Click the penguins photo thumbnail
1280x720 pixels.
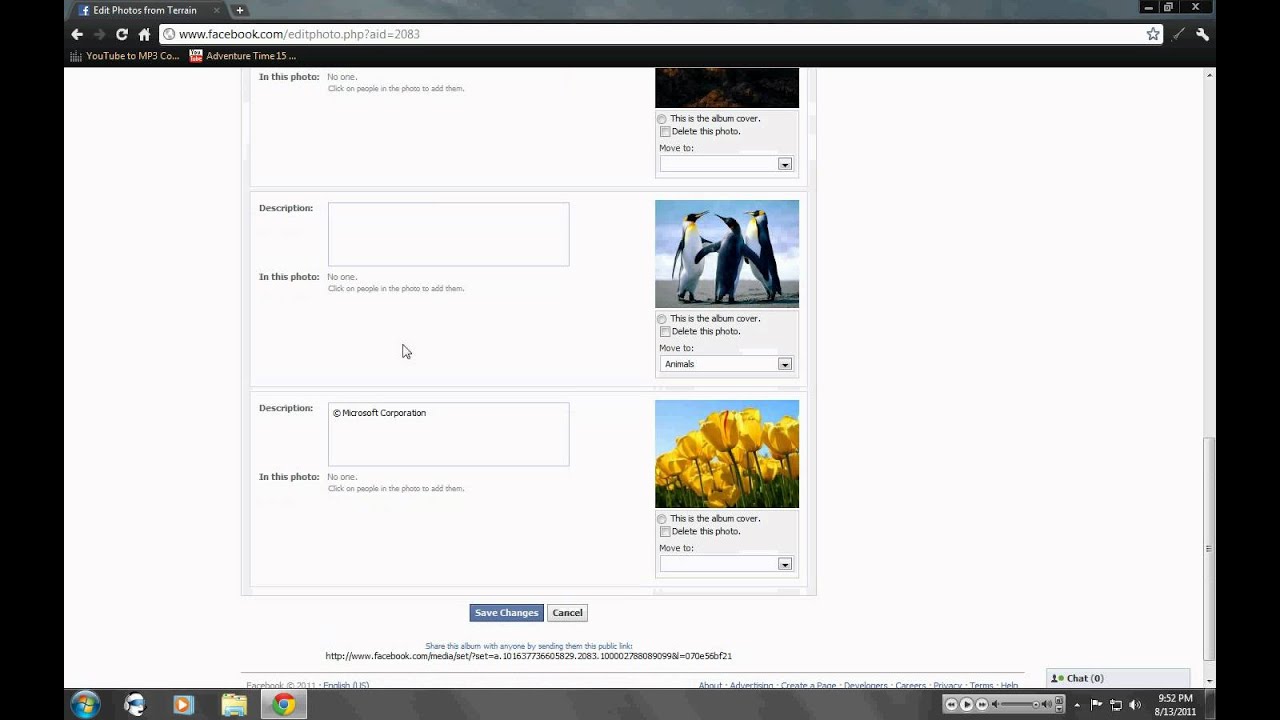click(727, 253)
